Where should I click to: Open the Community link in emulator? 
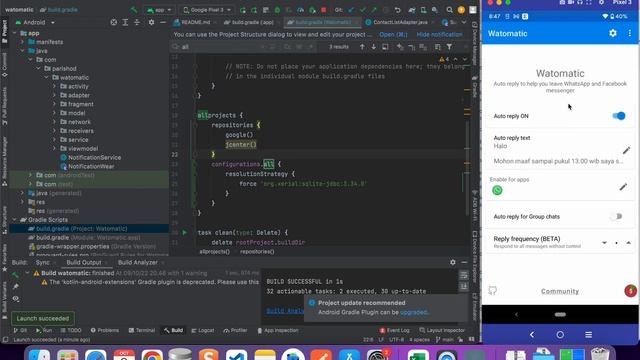click(560, 291)
